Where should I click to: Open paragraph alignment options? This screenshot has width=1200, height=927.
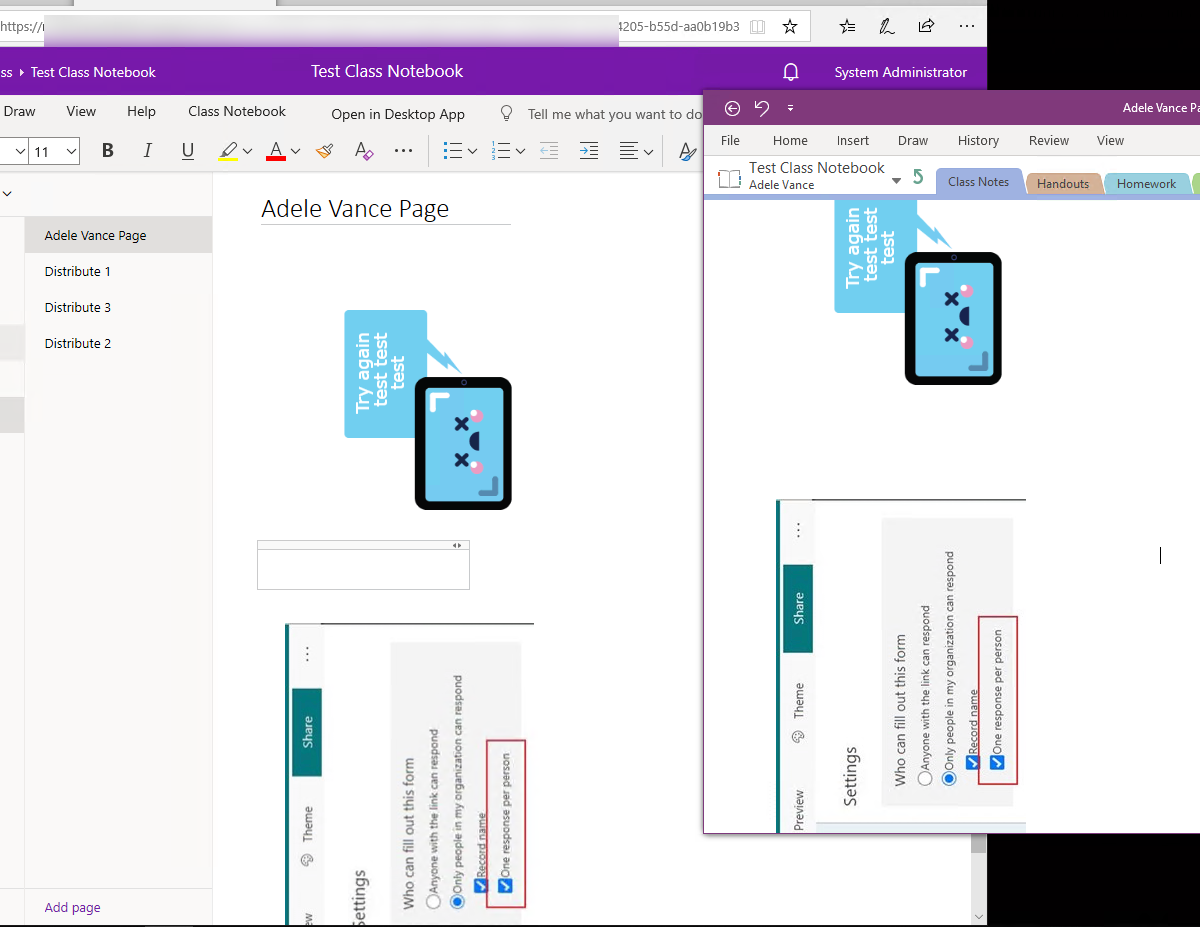629,151
